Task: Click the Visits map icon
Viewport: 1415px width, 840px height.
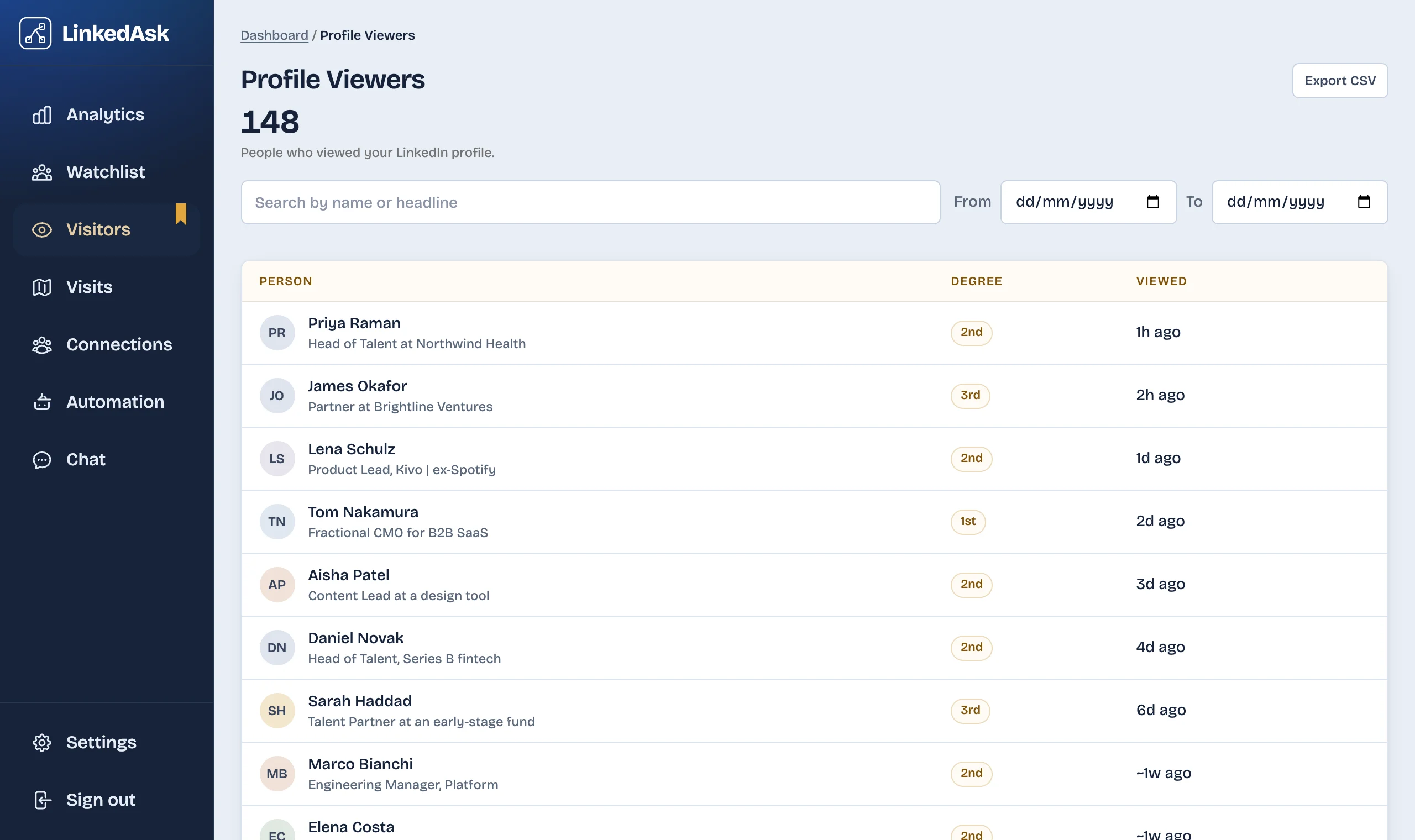Action: [x=42, y=287]
